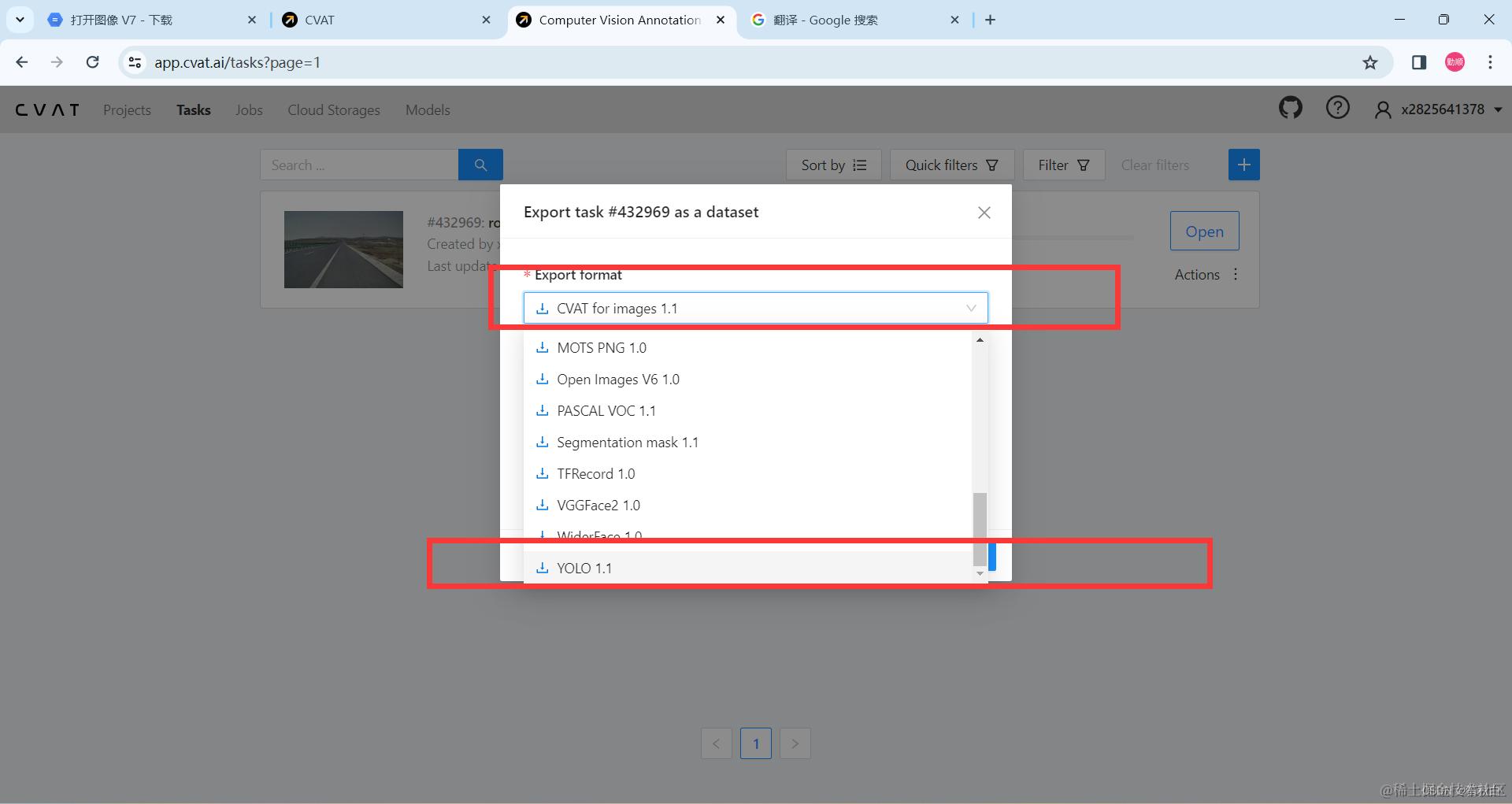
Task: Close the 打开图像 V7 tab
Action: pos(252,20)
